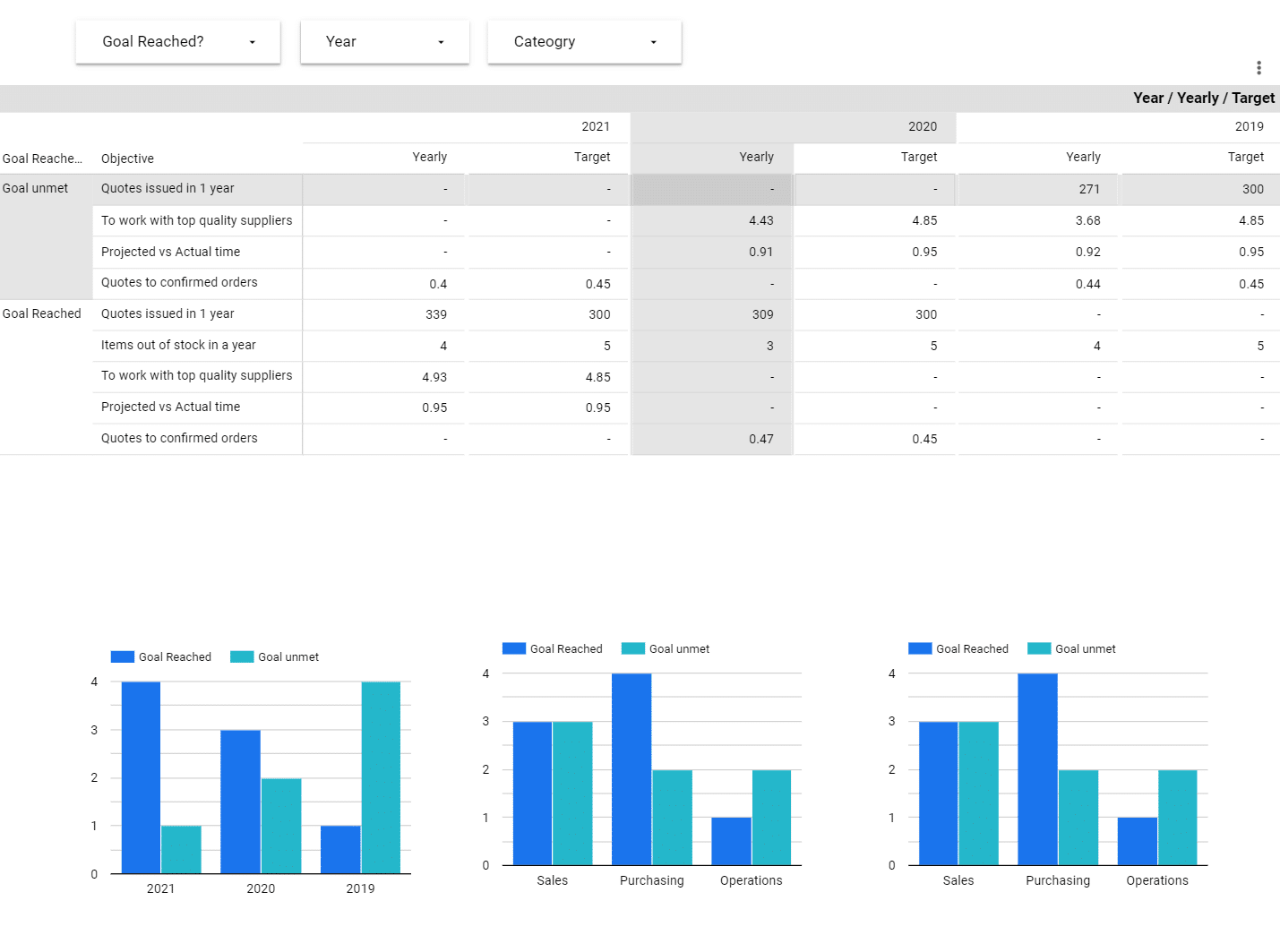Toggle the Goal unmet legend on middle chart

(633, 648)
